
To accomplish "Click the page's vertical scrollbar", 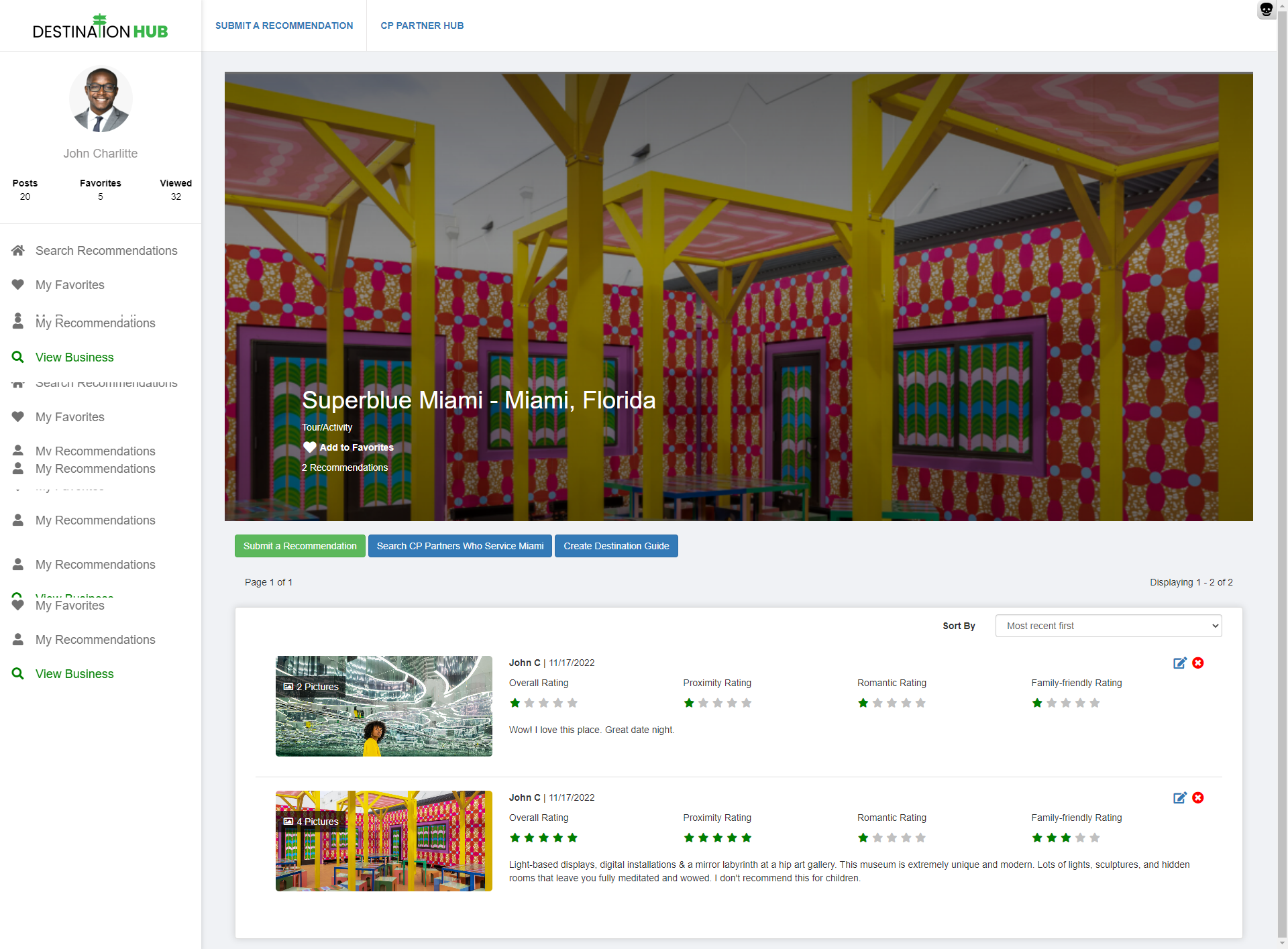I will [x=1282, y=469].
